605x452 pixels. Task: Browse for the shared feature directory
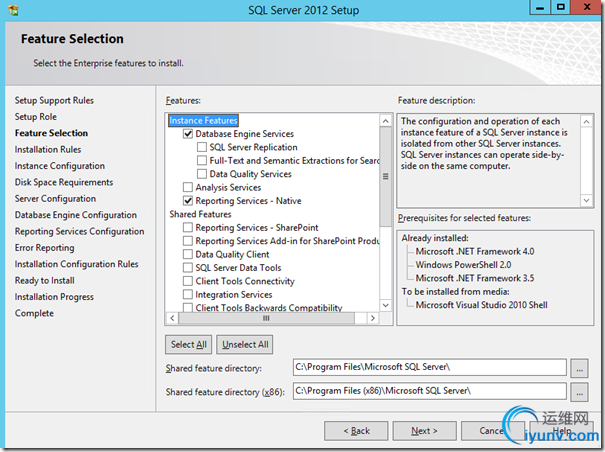click(580, 368)
